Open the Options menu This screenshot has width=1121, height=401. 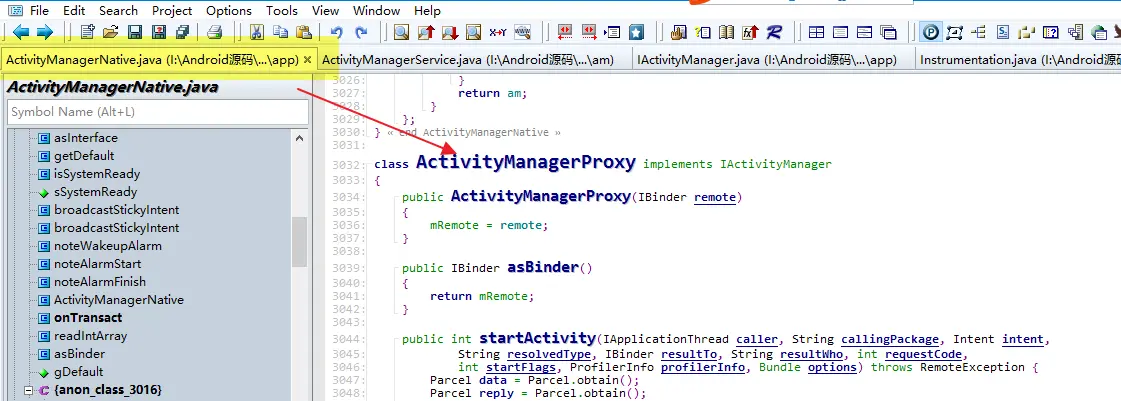click(x=229, y=11)
